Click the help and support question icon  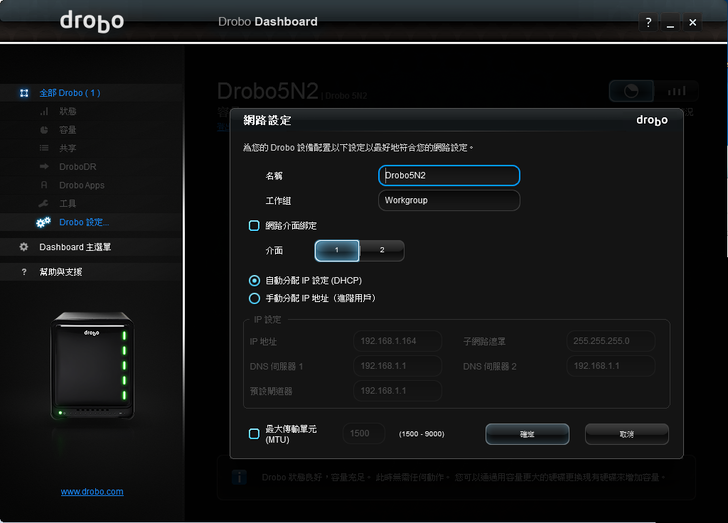coord(24,272)
